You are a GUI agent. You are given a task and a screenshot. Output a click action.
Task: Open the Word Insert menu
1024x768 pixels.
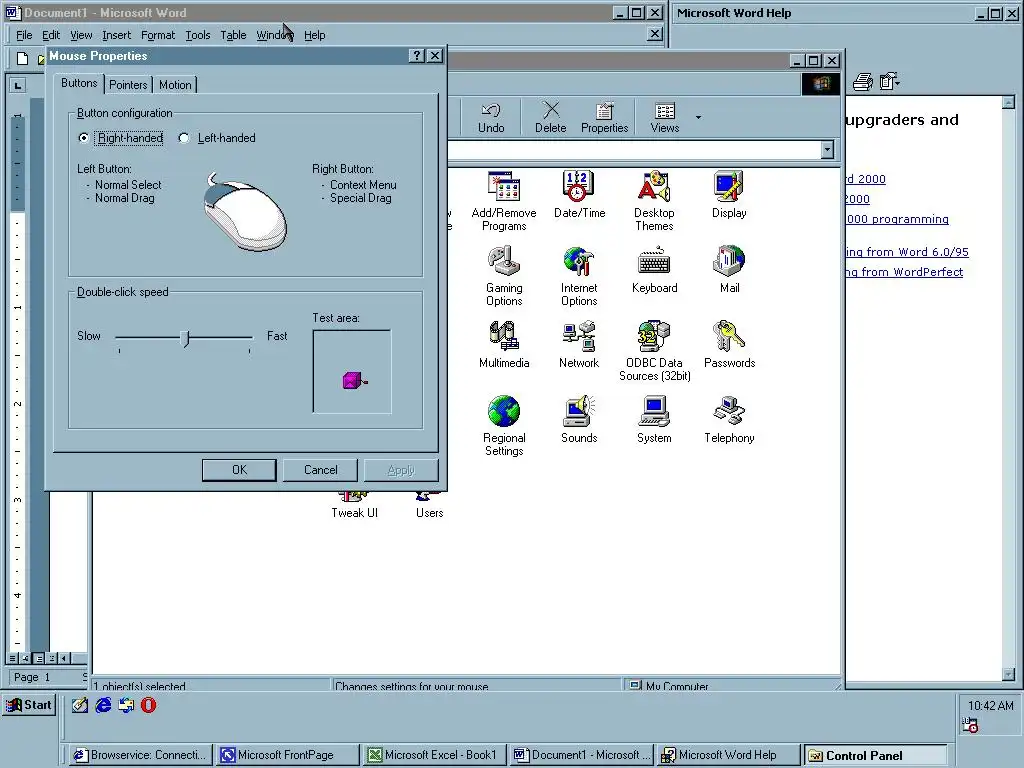click(116, 35)
